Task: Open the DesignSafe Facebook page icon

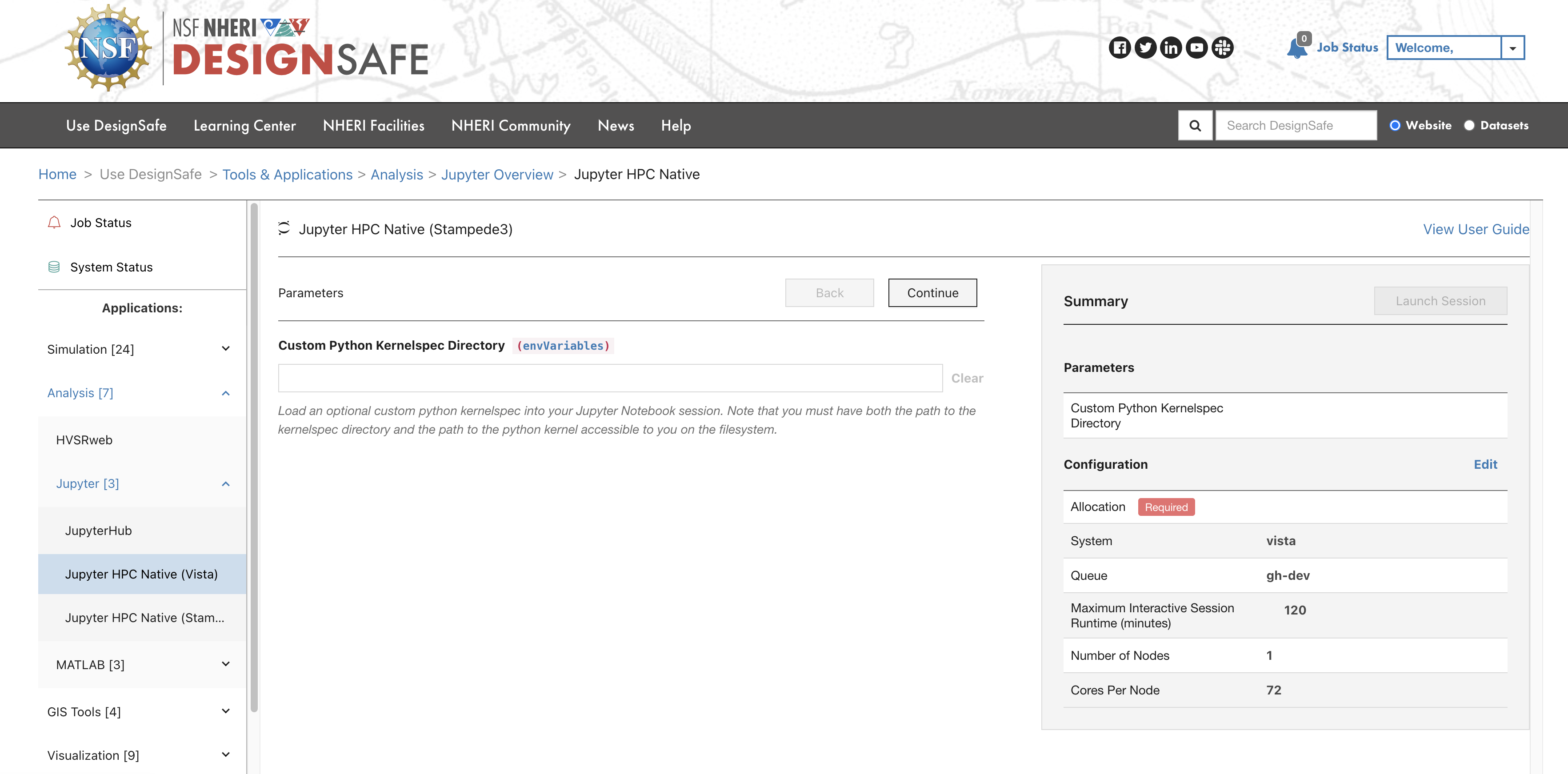Action: 1120,48
